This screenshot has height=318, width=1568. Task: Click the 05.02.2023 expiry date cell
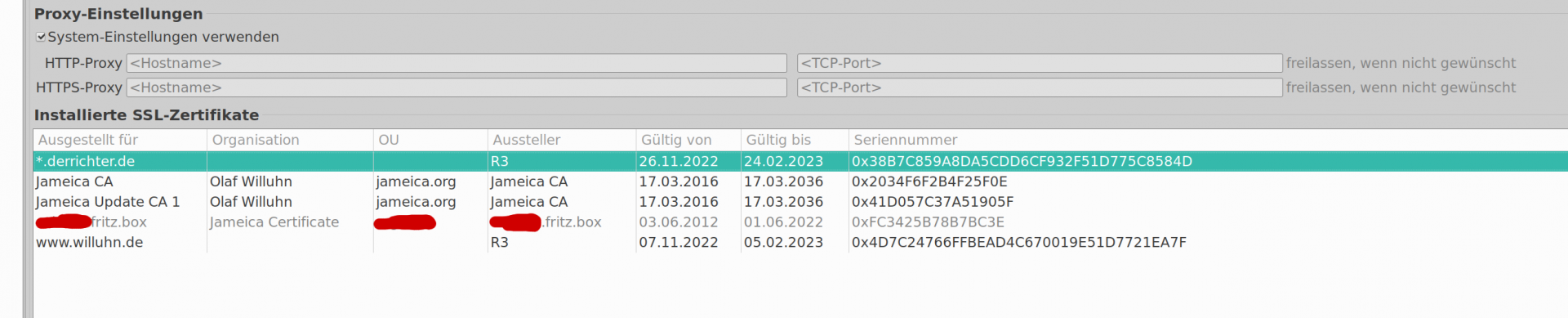click(783, 243)
